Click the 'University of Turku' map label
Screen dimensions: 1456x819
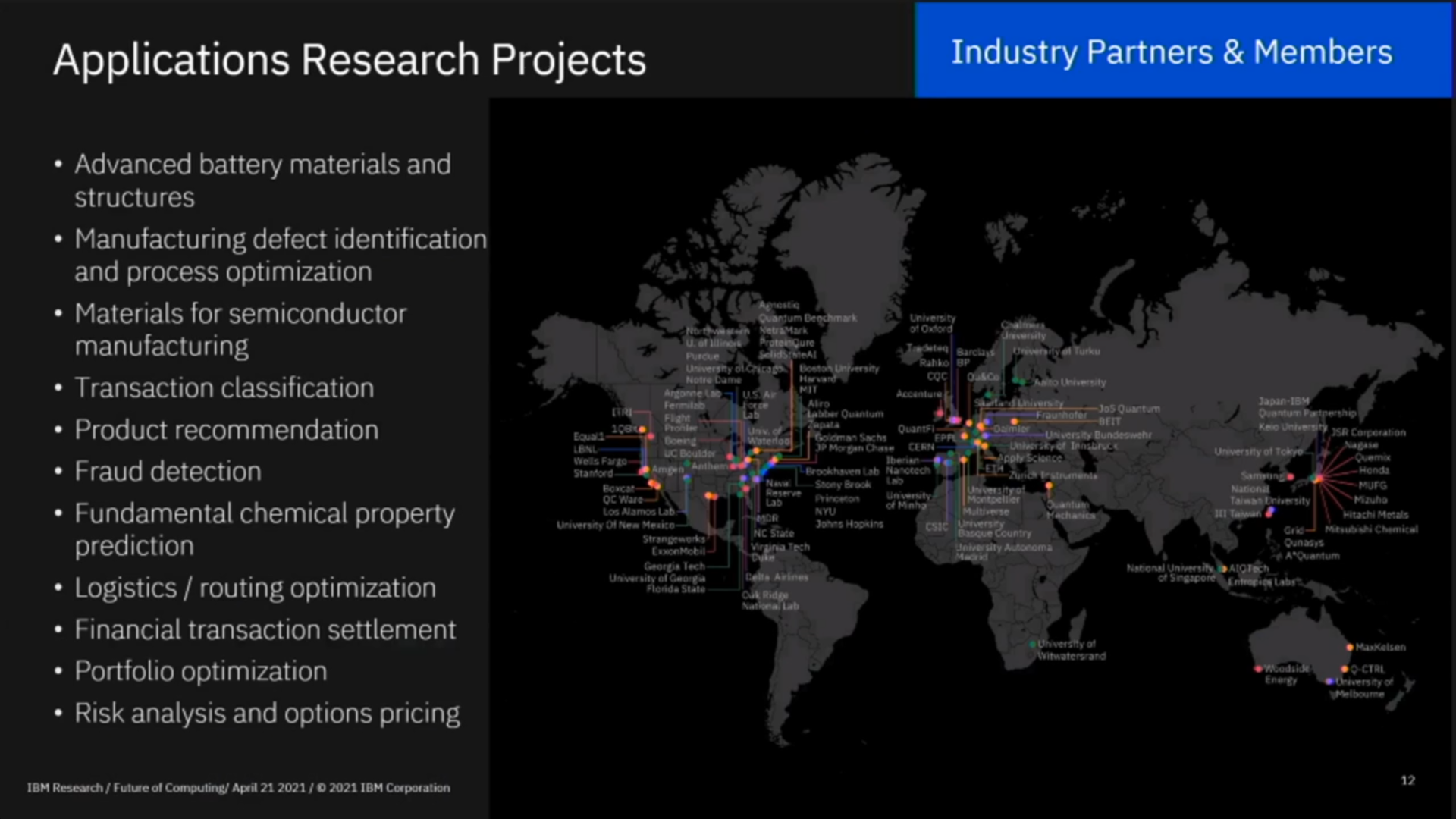click(1056, 351)
